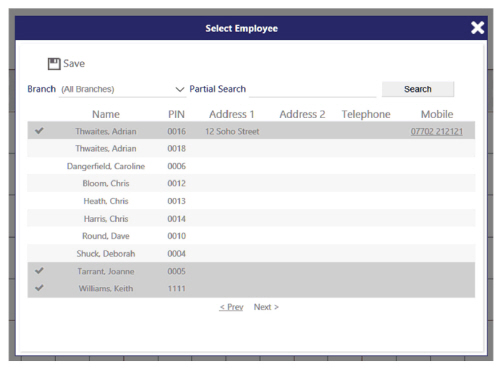502x369 pixels.
Task: Select the Shuck, Deborah row
Action: (251, 254)
